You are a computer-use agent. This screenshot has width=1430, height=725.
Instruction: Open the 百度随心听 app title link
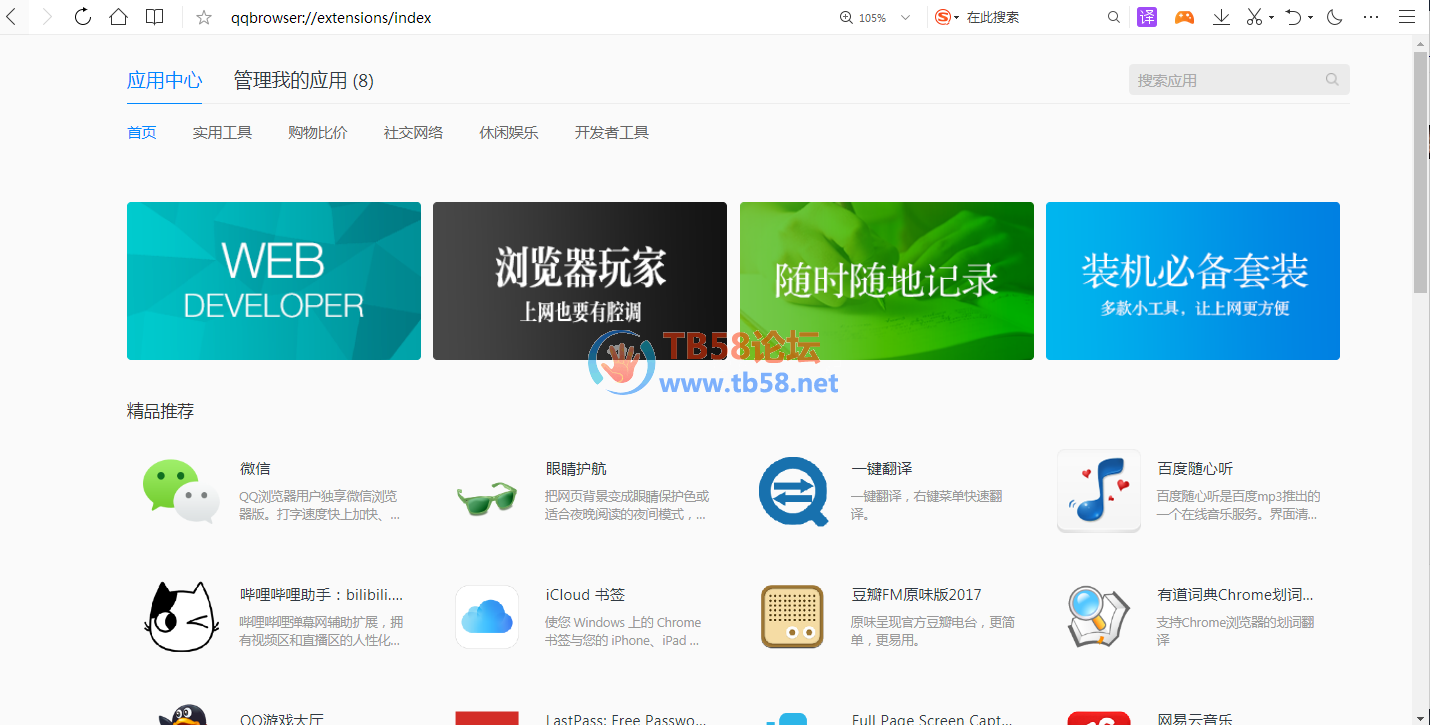click(x=1195, y=468)
